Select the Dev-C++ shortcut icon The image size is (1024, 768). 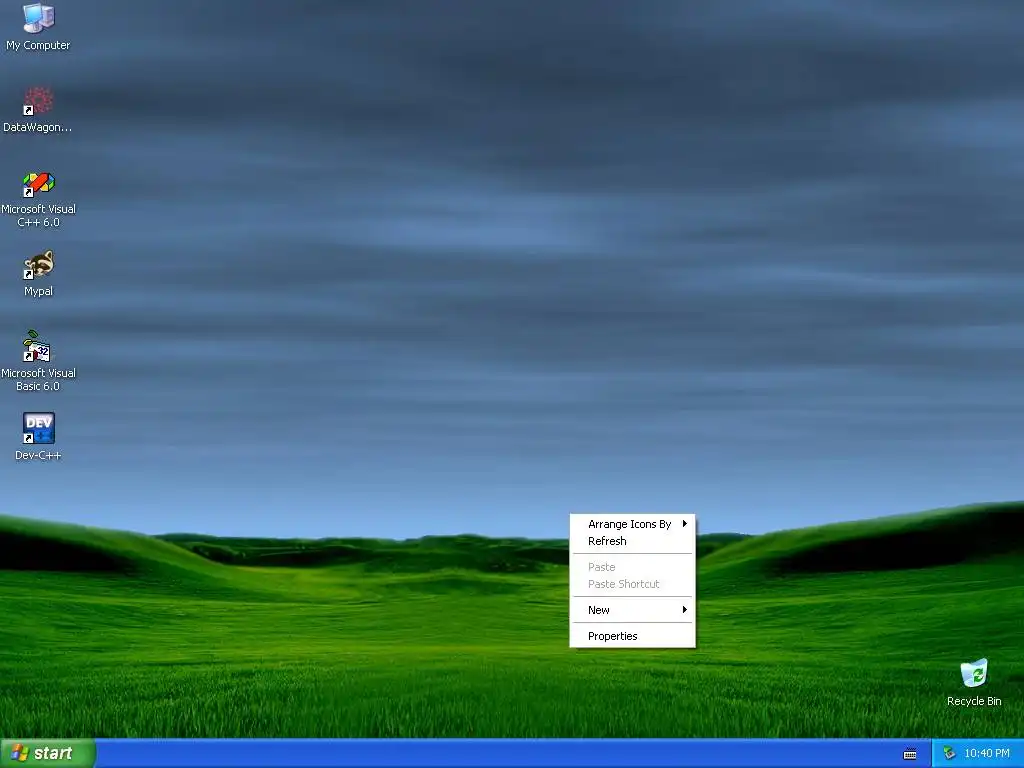(39, 428)
